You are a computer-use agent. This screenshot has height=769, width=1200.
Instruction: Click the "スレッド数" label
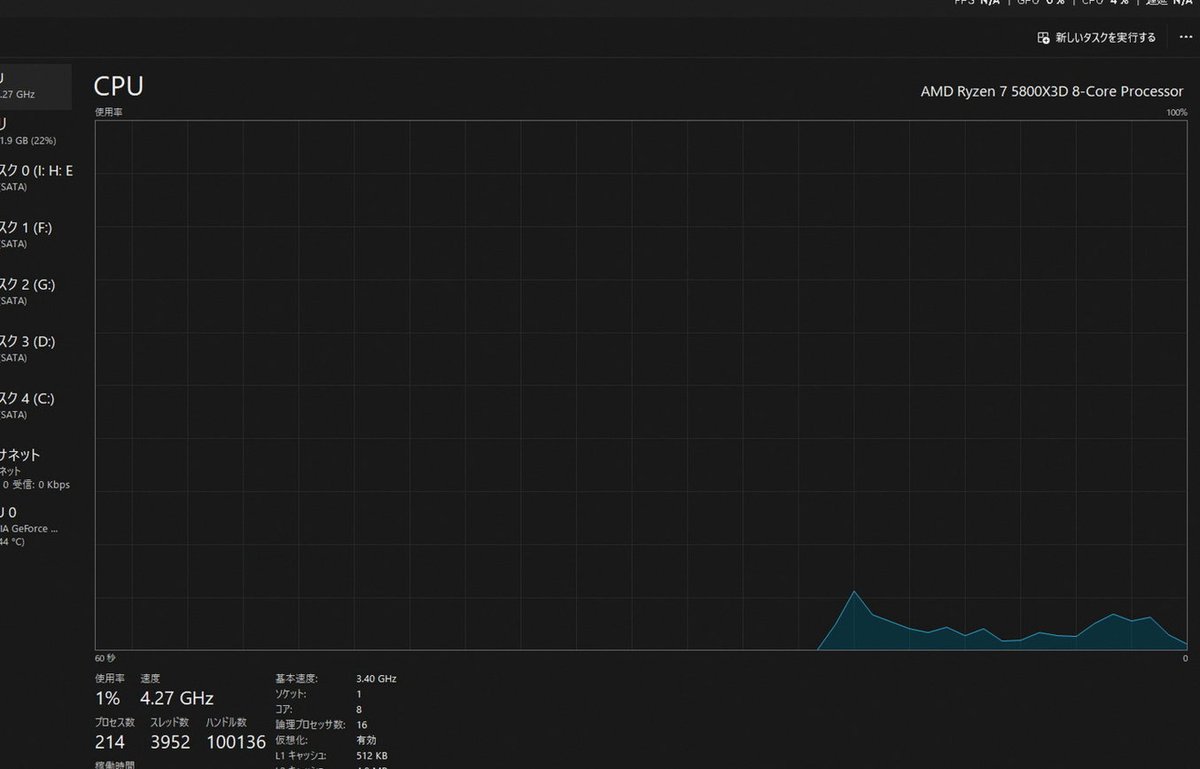click(x=170, y=722)
